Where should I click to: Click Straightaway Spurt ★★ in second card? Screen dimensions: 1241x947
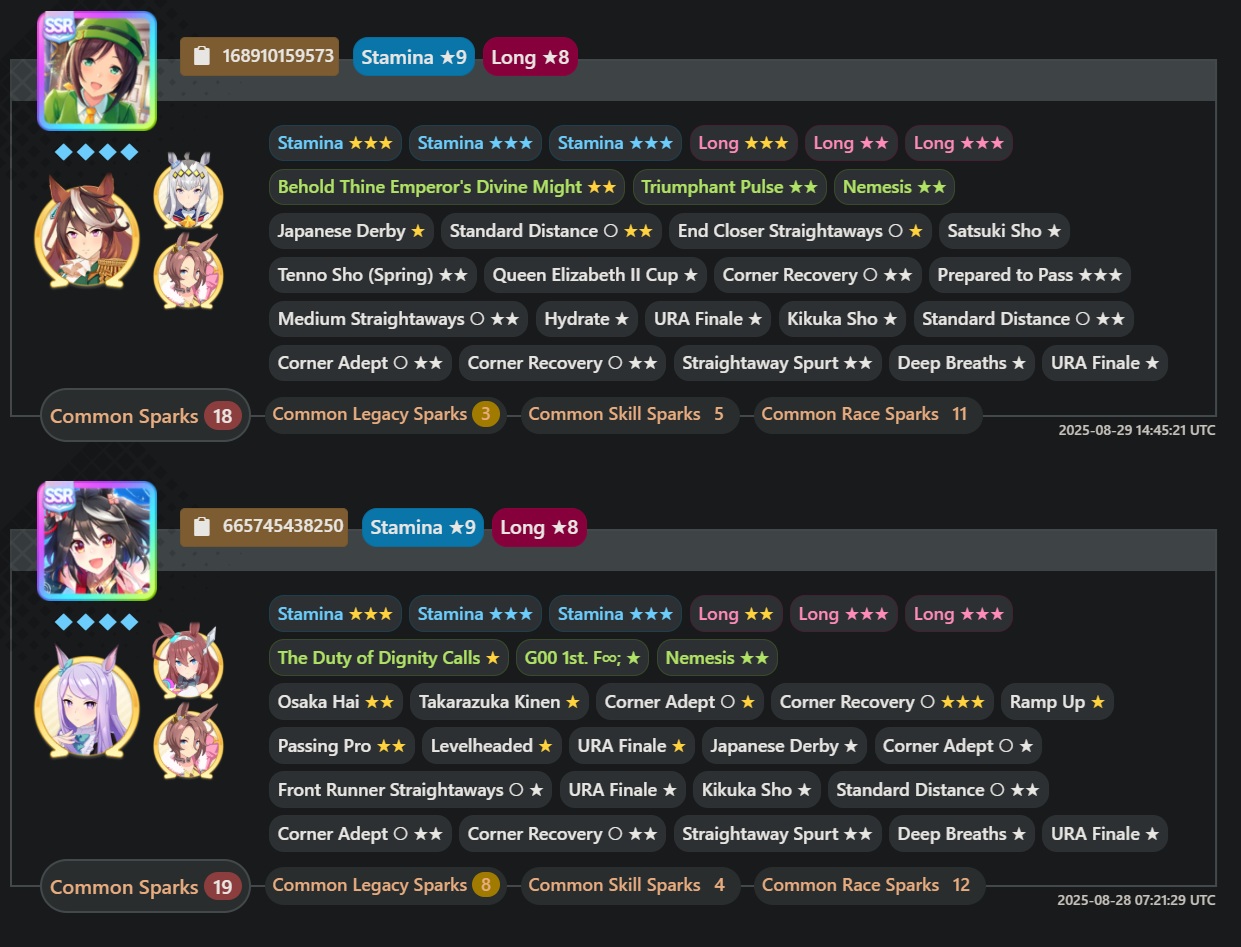(777, 834)
